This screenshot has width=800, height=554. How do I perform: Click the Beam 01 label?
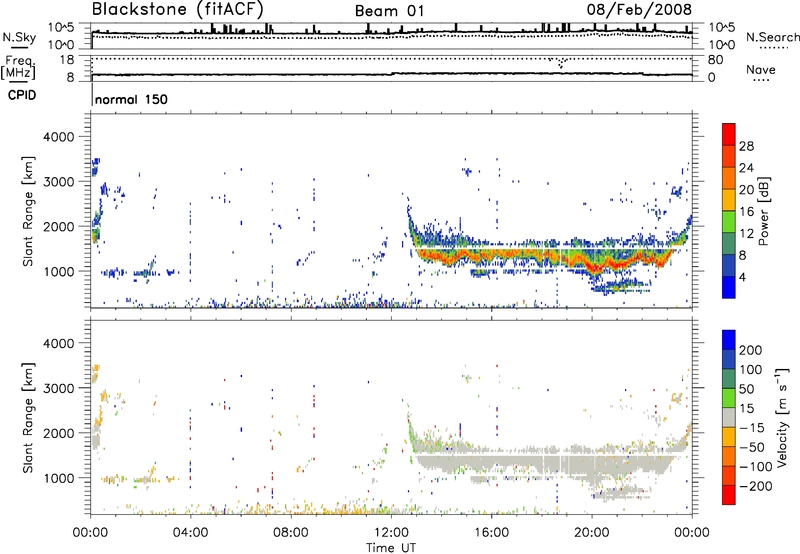(x=389, y=11)
